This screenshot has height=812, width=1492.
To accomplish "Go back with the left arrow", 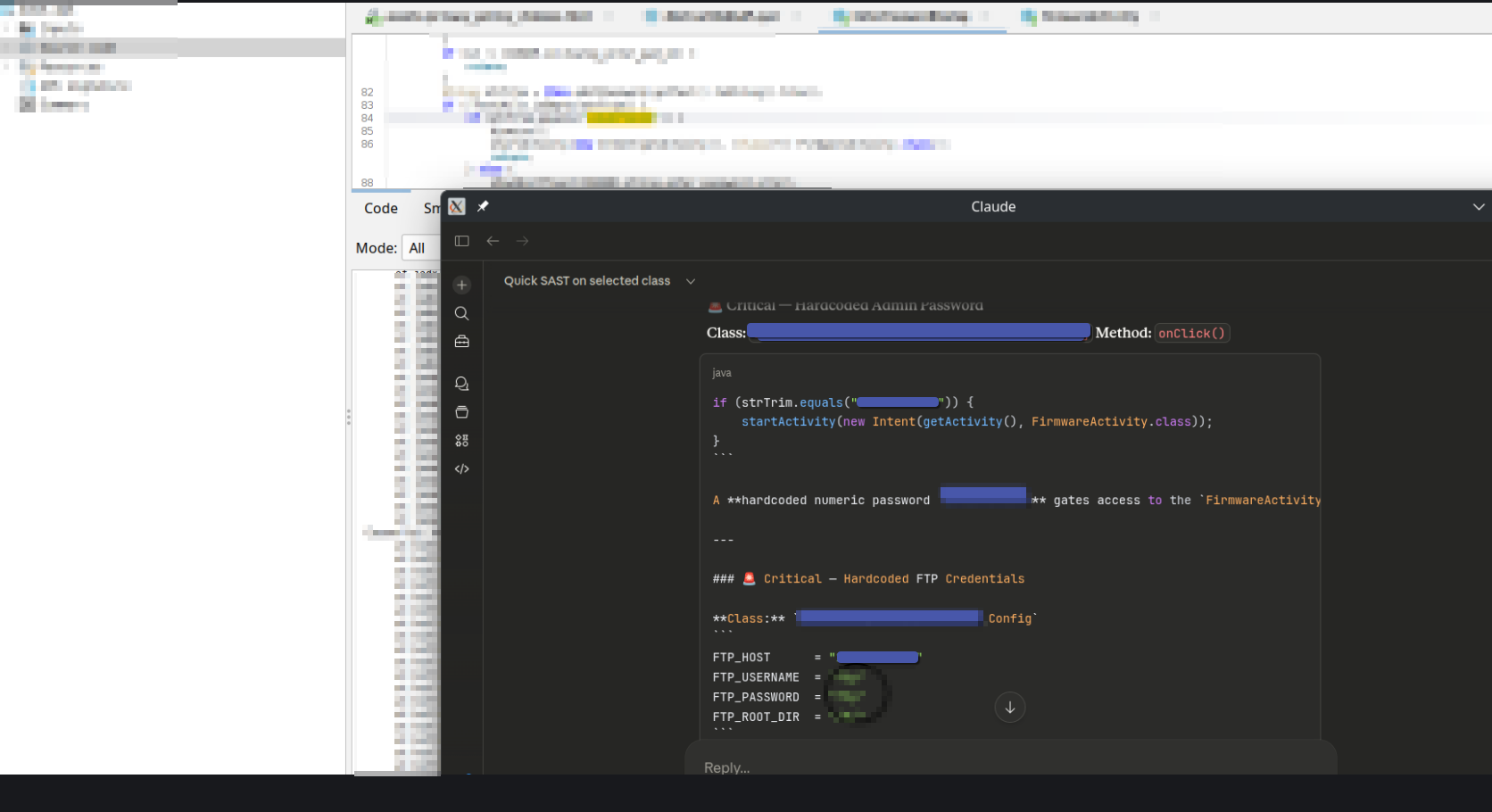I will point(493,241).
